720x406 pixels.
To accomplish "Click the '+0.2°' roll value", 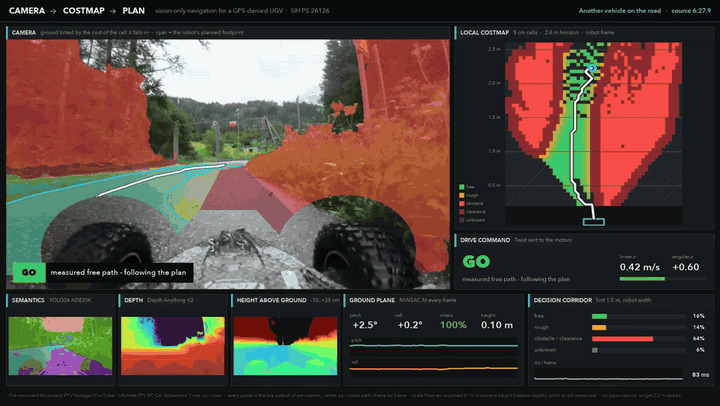I will [410, 325].
